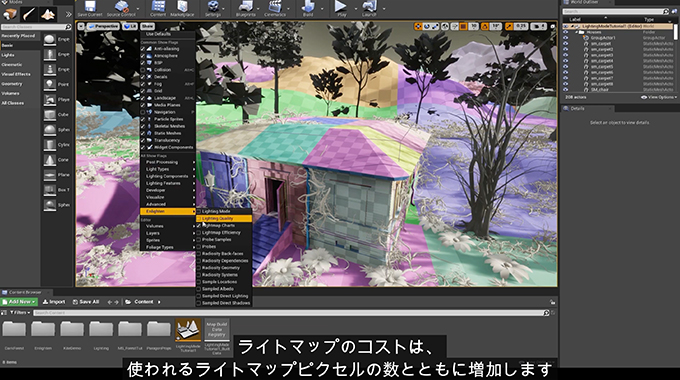Select the Place mode icon
680x380 pixels.
10,14
